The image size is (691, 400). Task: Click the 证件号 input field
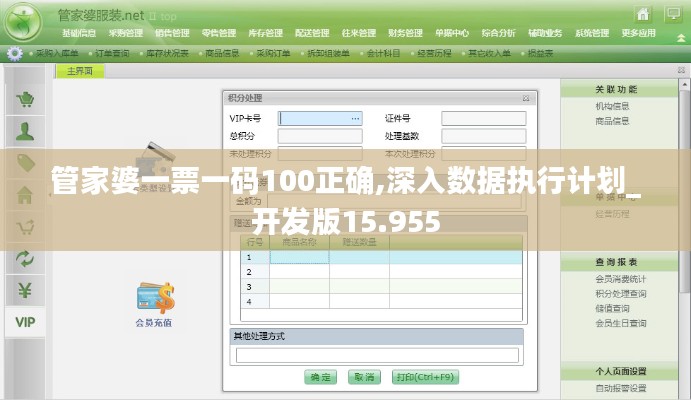[x=484, y=118]
